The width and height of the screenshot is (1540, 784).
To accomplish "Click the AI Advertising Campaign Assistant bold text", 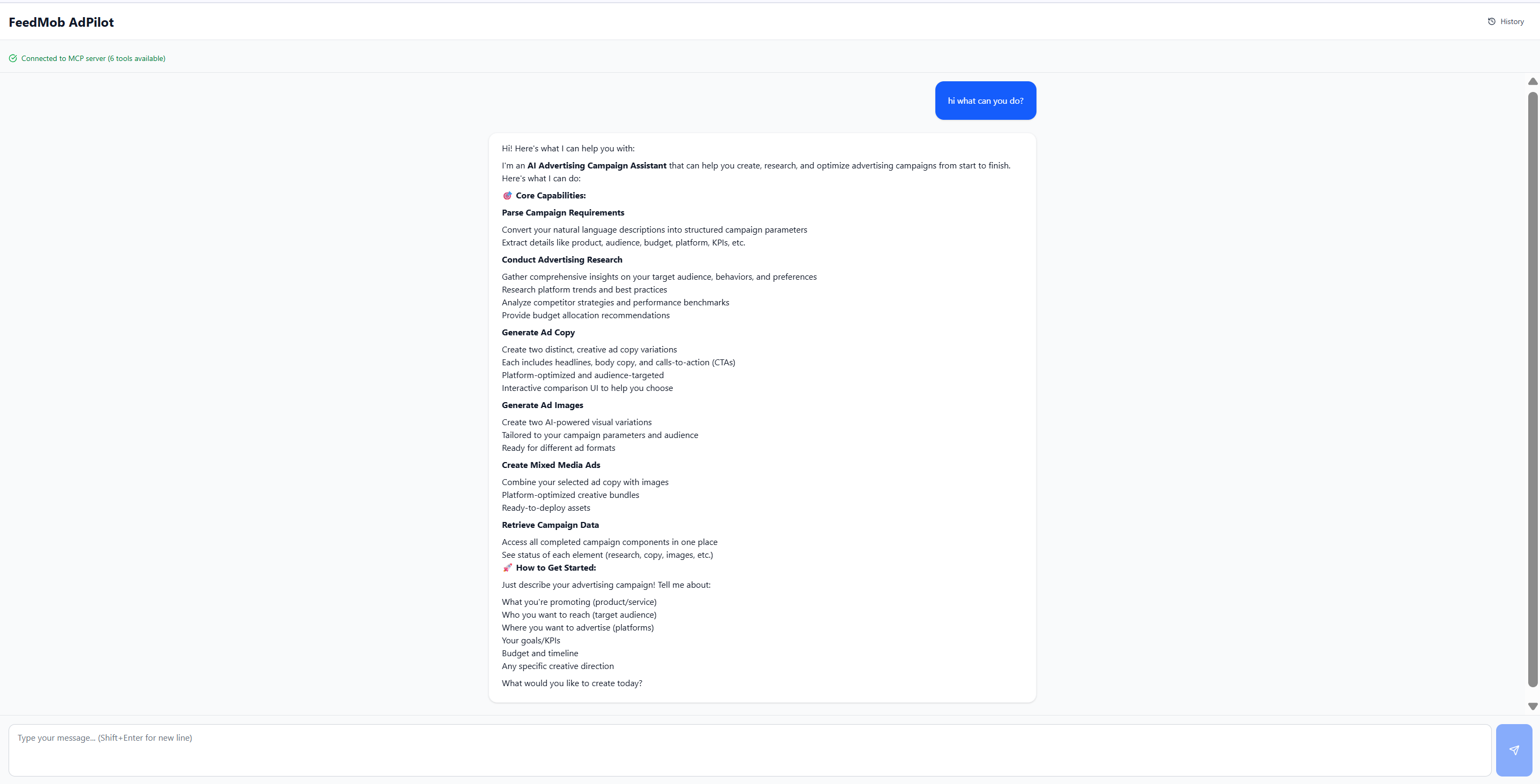I will [x=596, y=166].
